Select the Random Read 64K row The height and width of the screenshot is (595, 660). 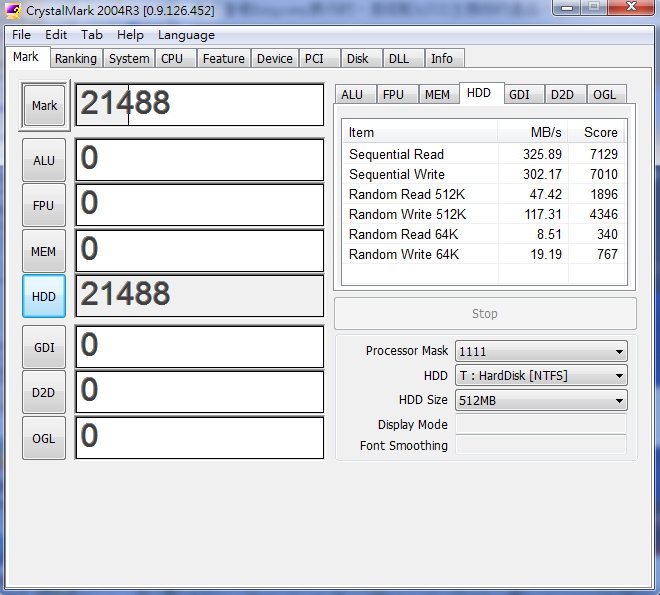tap(484, 234)
